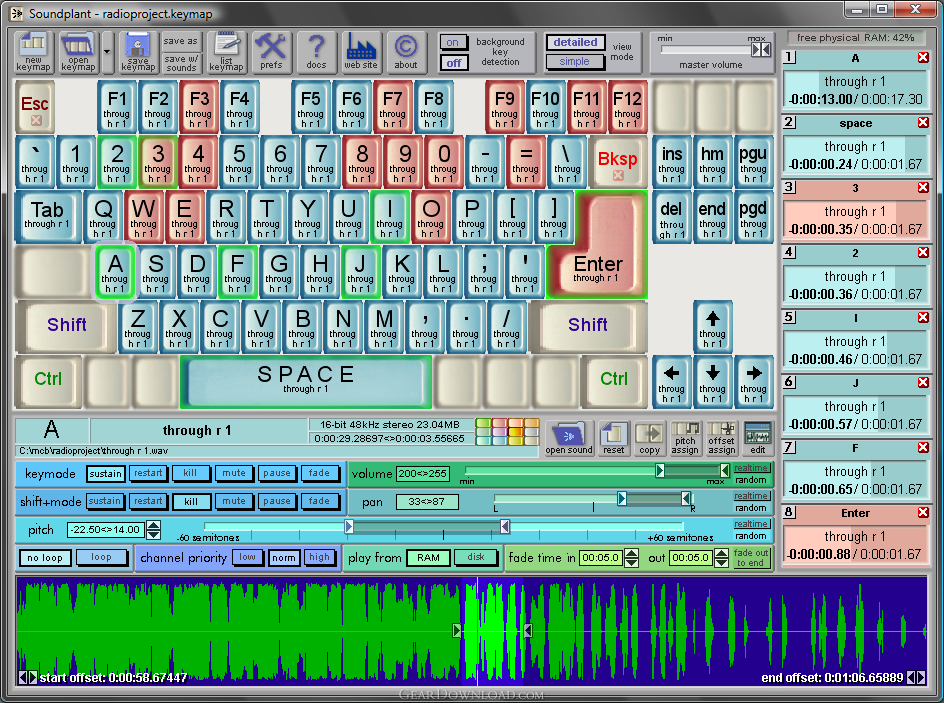Visit the web site
Image resolution: width=944 pixels, height=703 pixels.
(361, 52)
